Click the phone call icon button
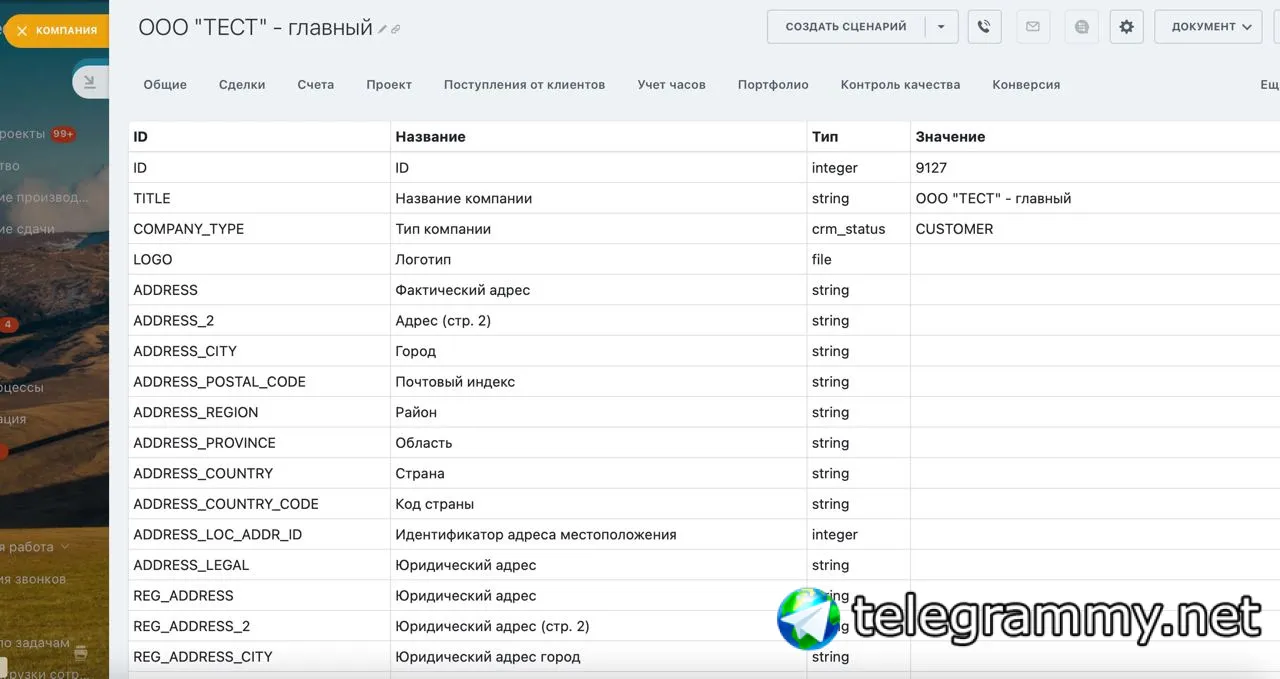The width and height of the screenshot is (1280, 679). (984, 27)
